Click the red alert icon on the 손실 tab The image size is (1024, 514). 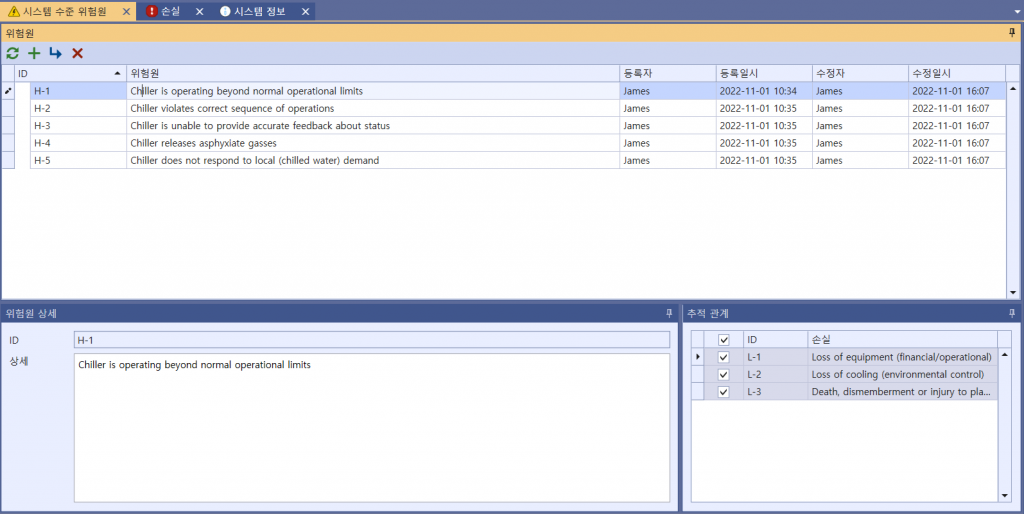pos(152,11)
